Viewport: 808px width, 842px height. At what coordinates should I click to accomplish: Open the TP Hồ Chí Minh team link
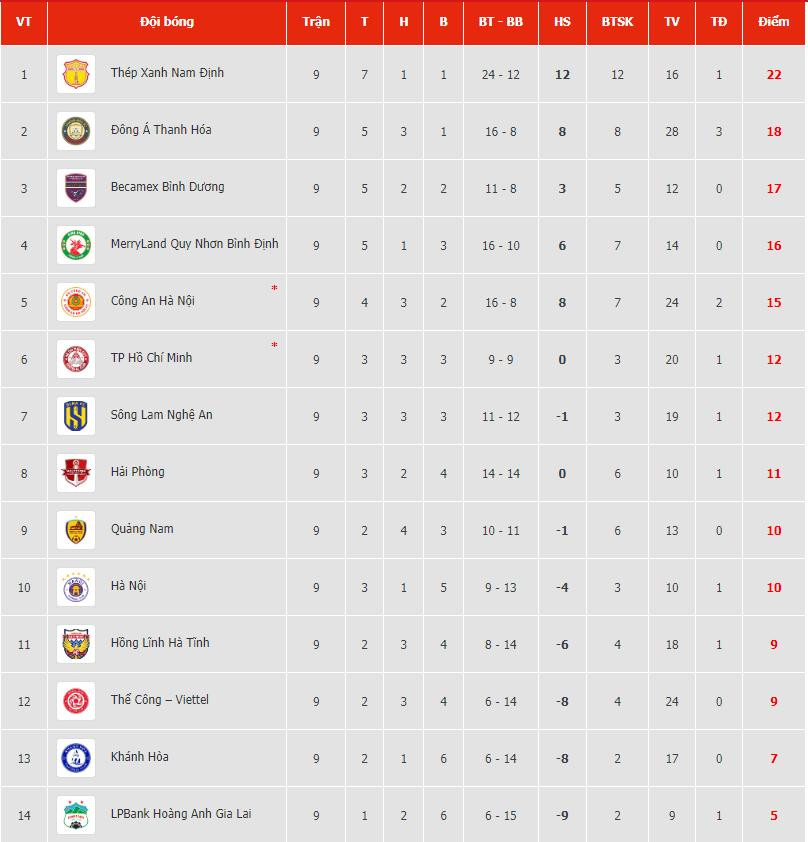(x=151, y=358)
